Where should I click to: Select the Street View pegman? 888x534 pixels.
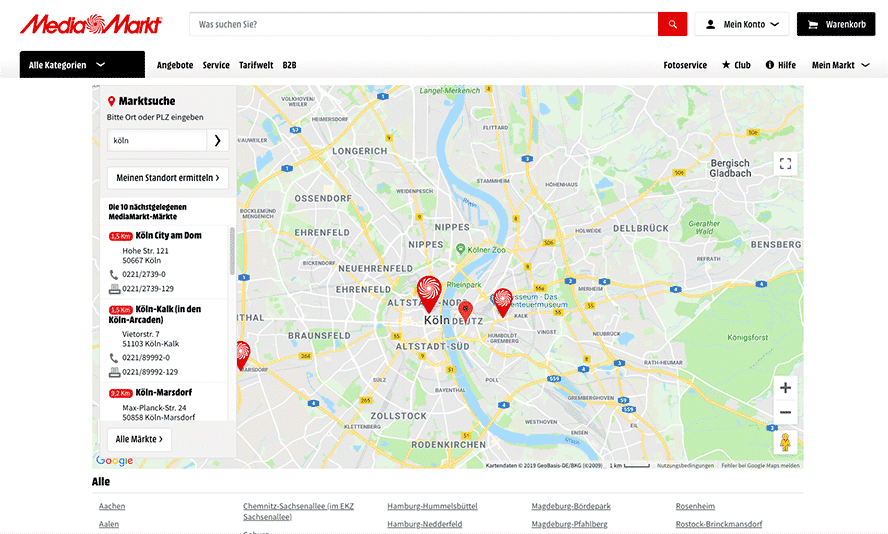785,442
